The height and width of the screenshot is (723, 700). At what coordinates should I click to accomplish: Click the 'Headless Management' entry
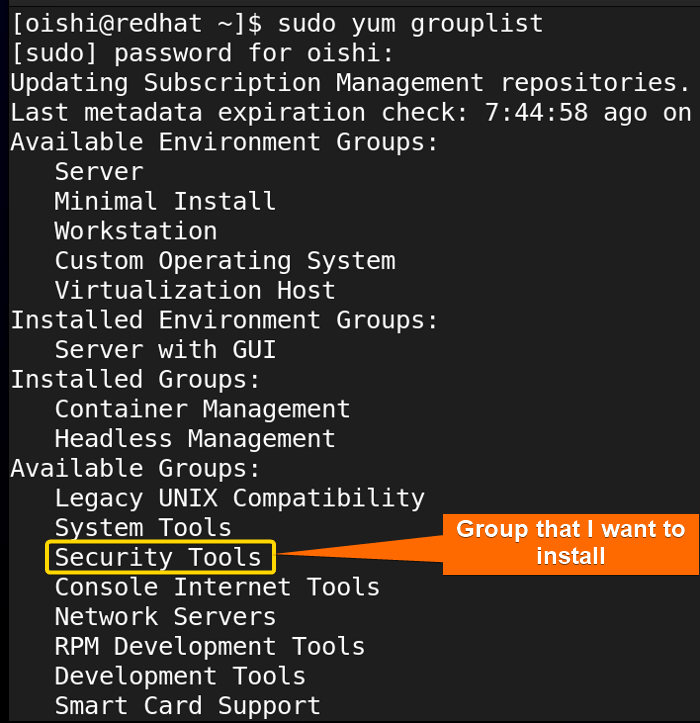point(195,439)
